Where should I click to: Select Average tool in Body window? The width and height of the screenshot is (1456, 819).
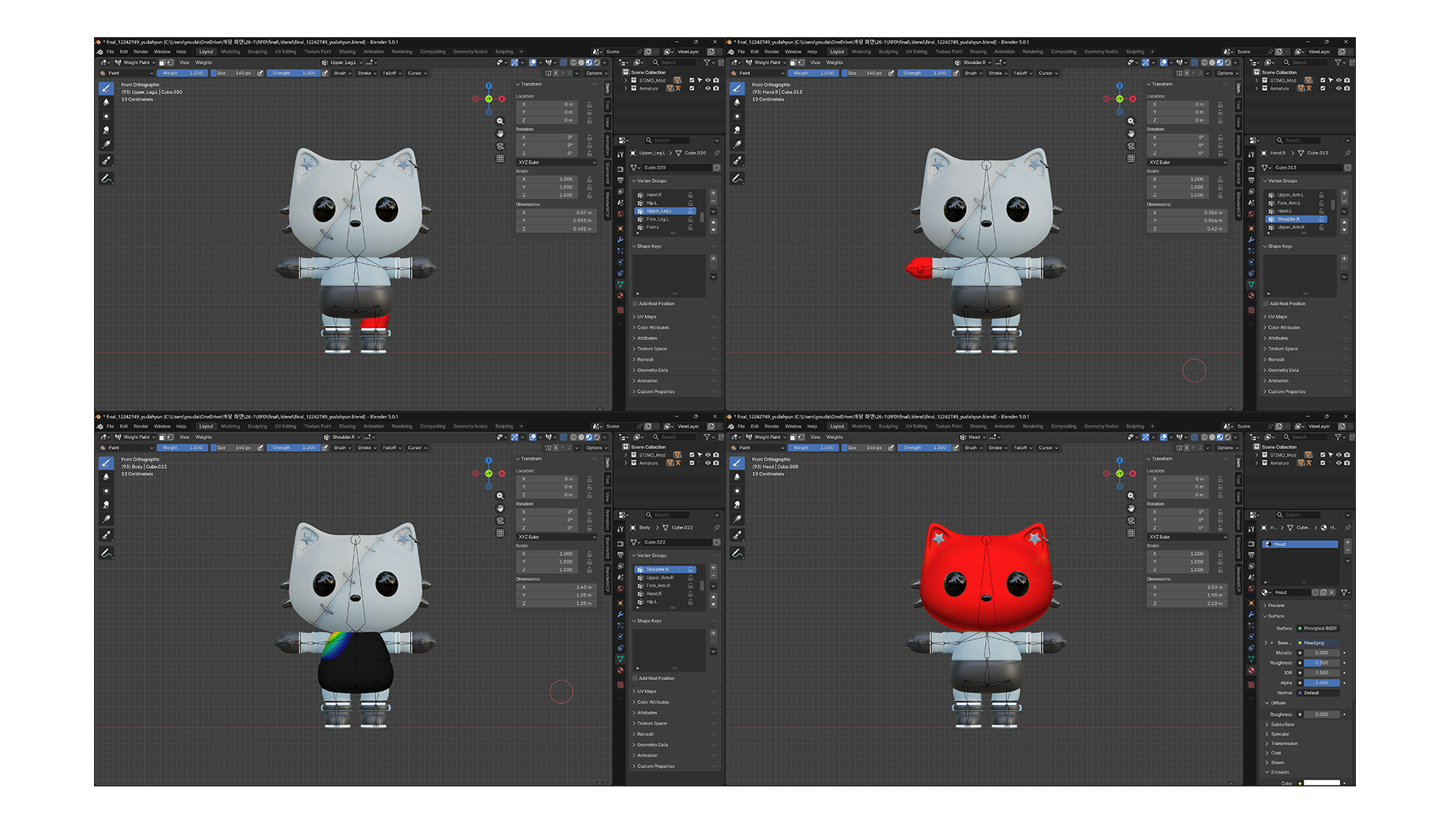click(x=106, y=491)
